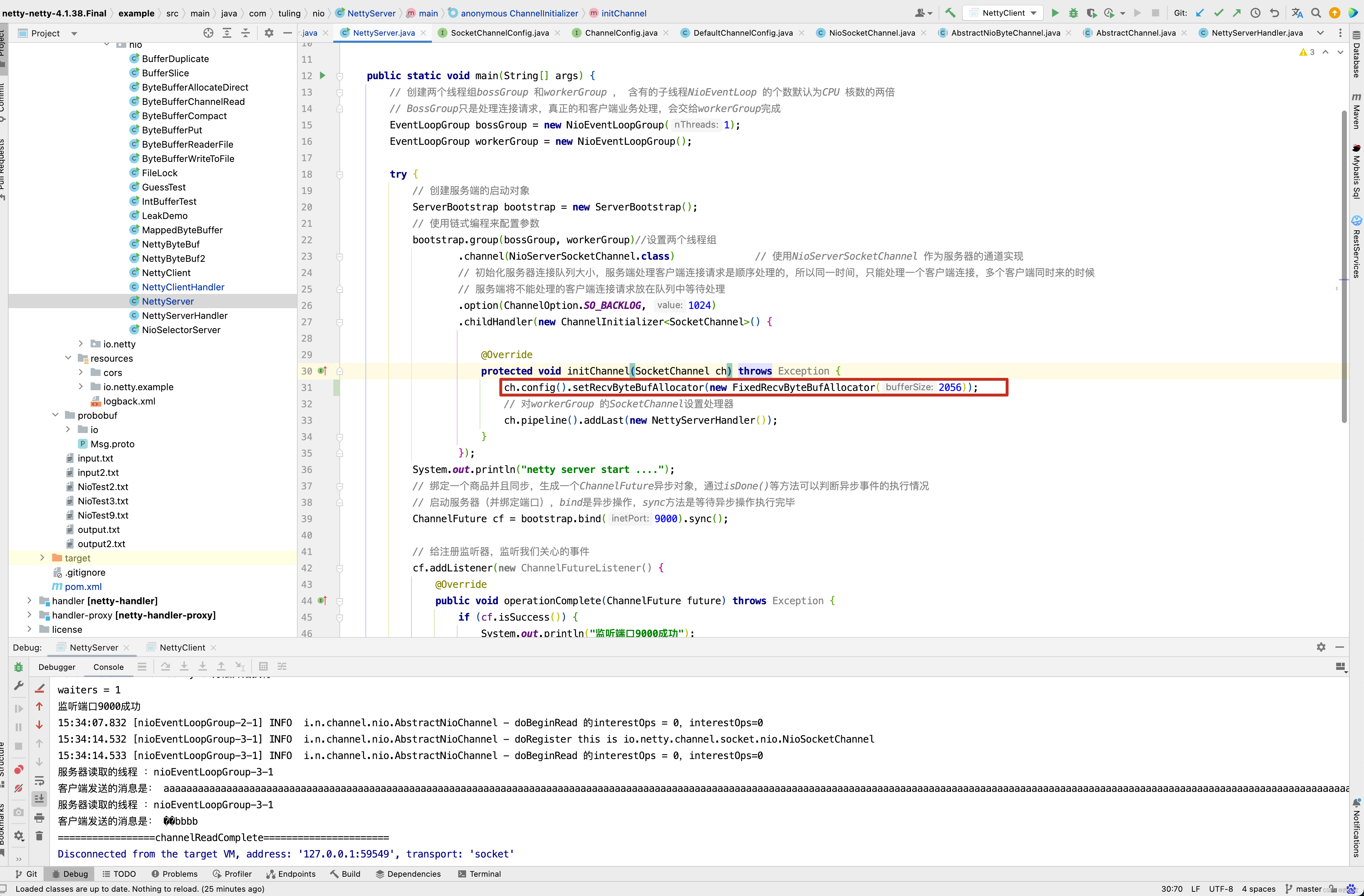The height and width of the screenshot is (896, 1364).
Task: Toggle RestServices tool window stripe
Action: (1356, 248)
